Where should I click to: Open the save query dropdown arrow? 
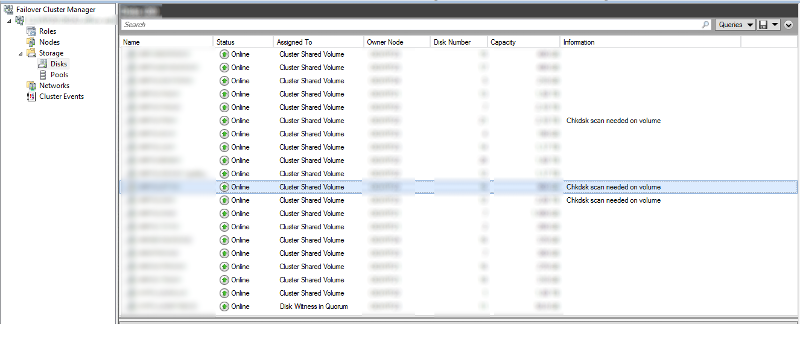(x=774, y=24)
